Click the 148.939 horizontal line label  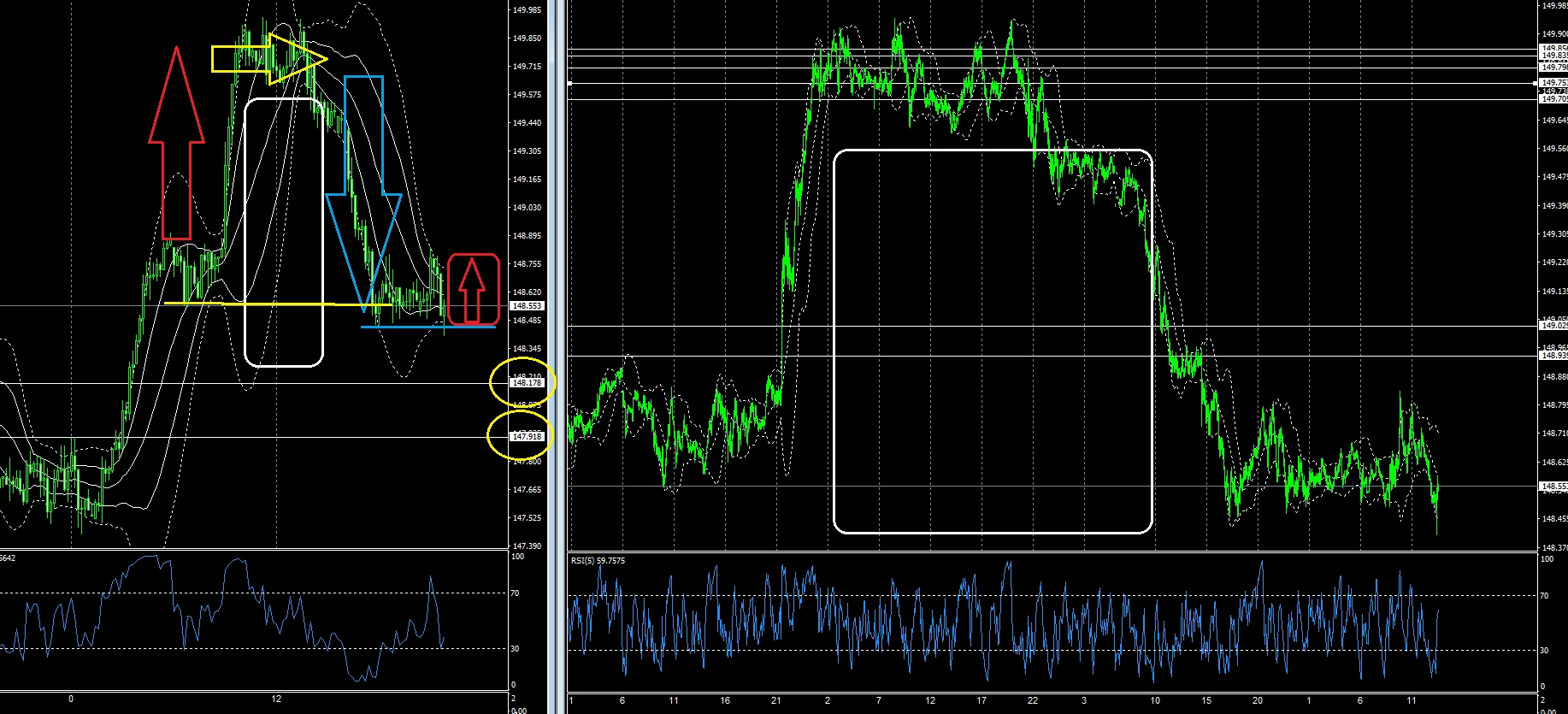[x=1553, y=356]
